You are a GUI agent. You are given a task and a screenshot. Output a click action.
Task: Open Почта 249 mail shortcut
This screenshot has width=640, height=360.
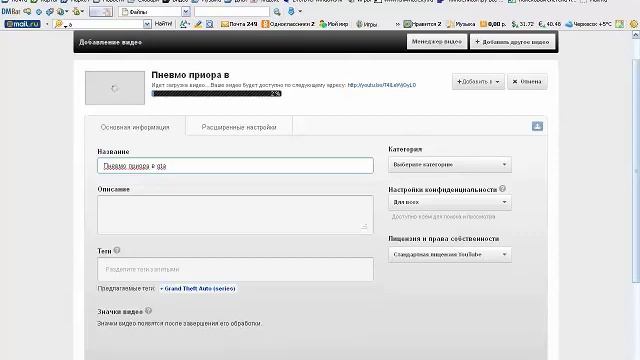239,24
